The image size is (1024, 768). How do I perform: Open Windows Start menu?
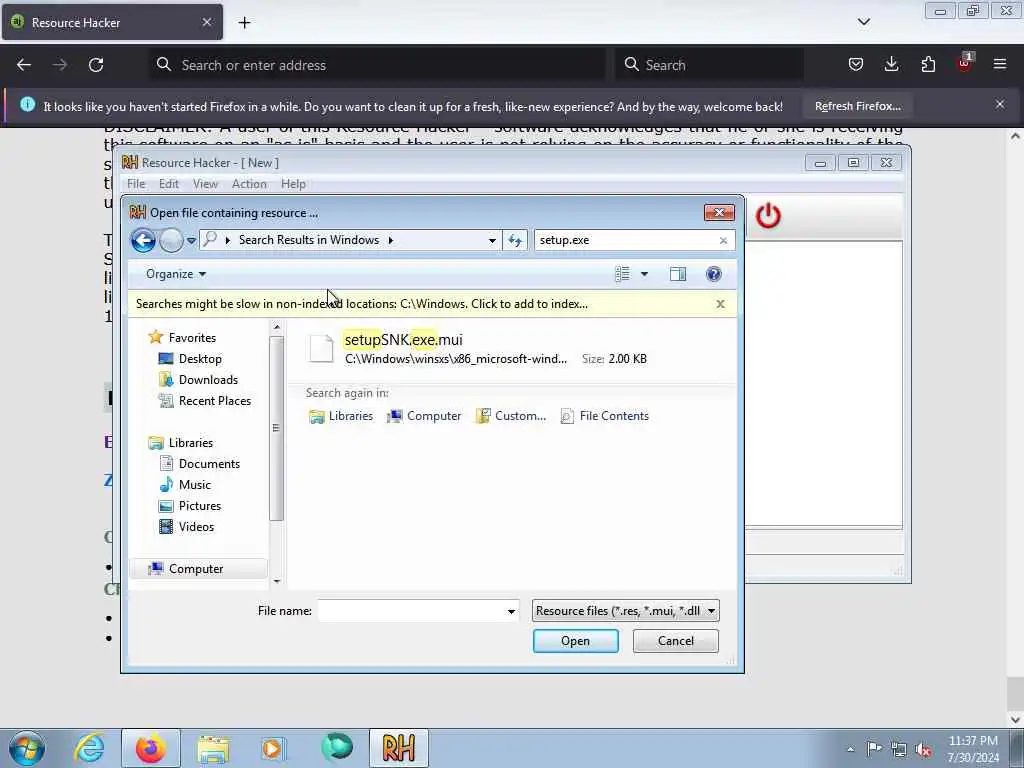pyautogui.click(x=27, y=748)
